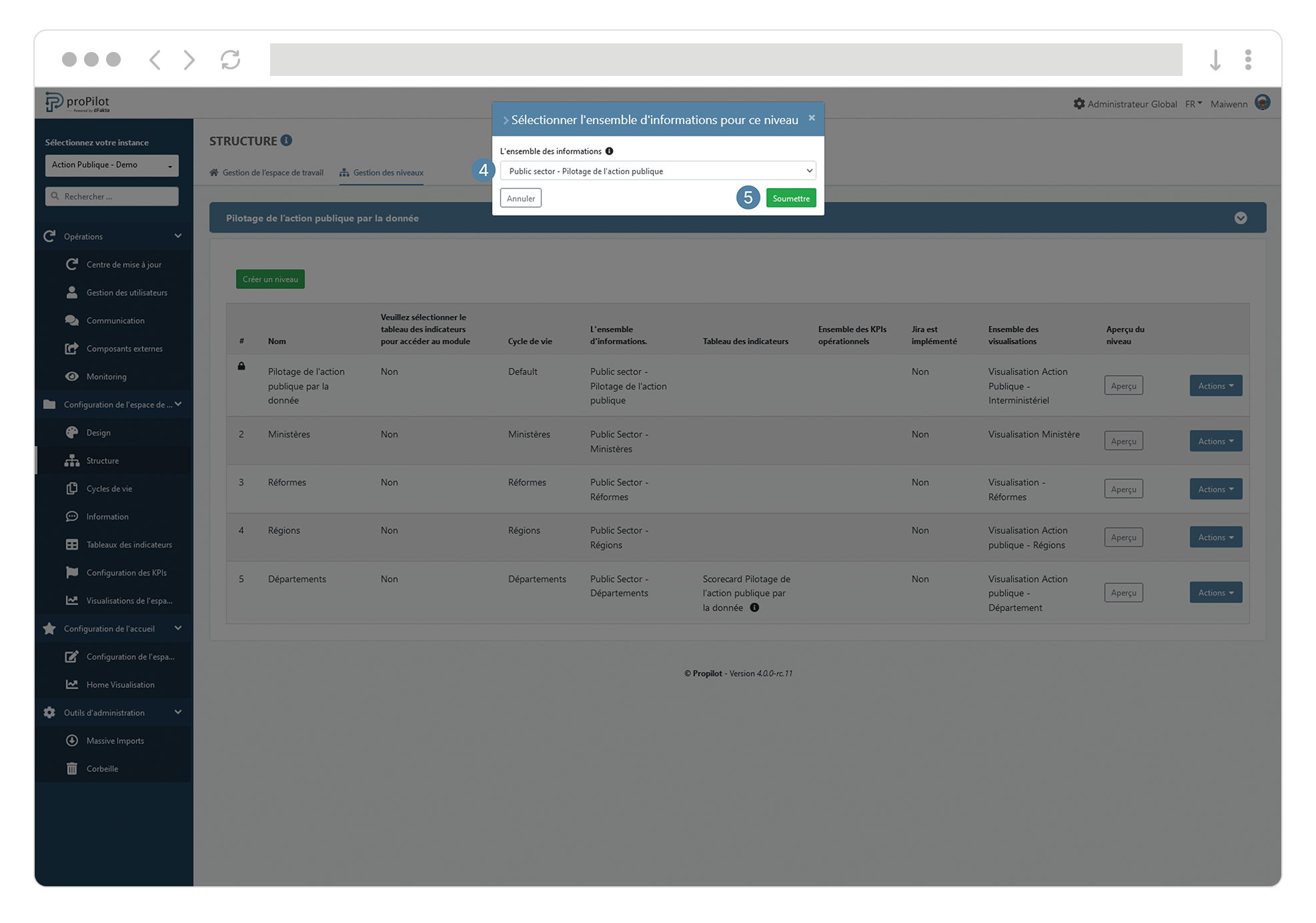This screenshot has width=1316, height=923.
Task: Open the ensemble des informations dropdown
Action: pos(658,171)
